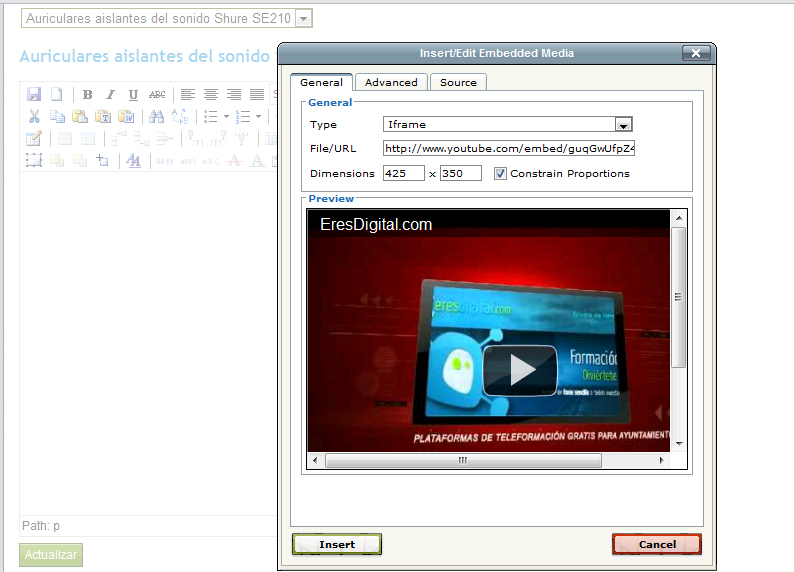
Task: Toggle strikethrough ABC formatting
Action: point(157,95)
